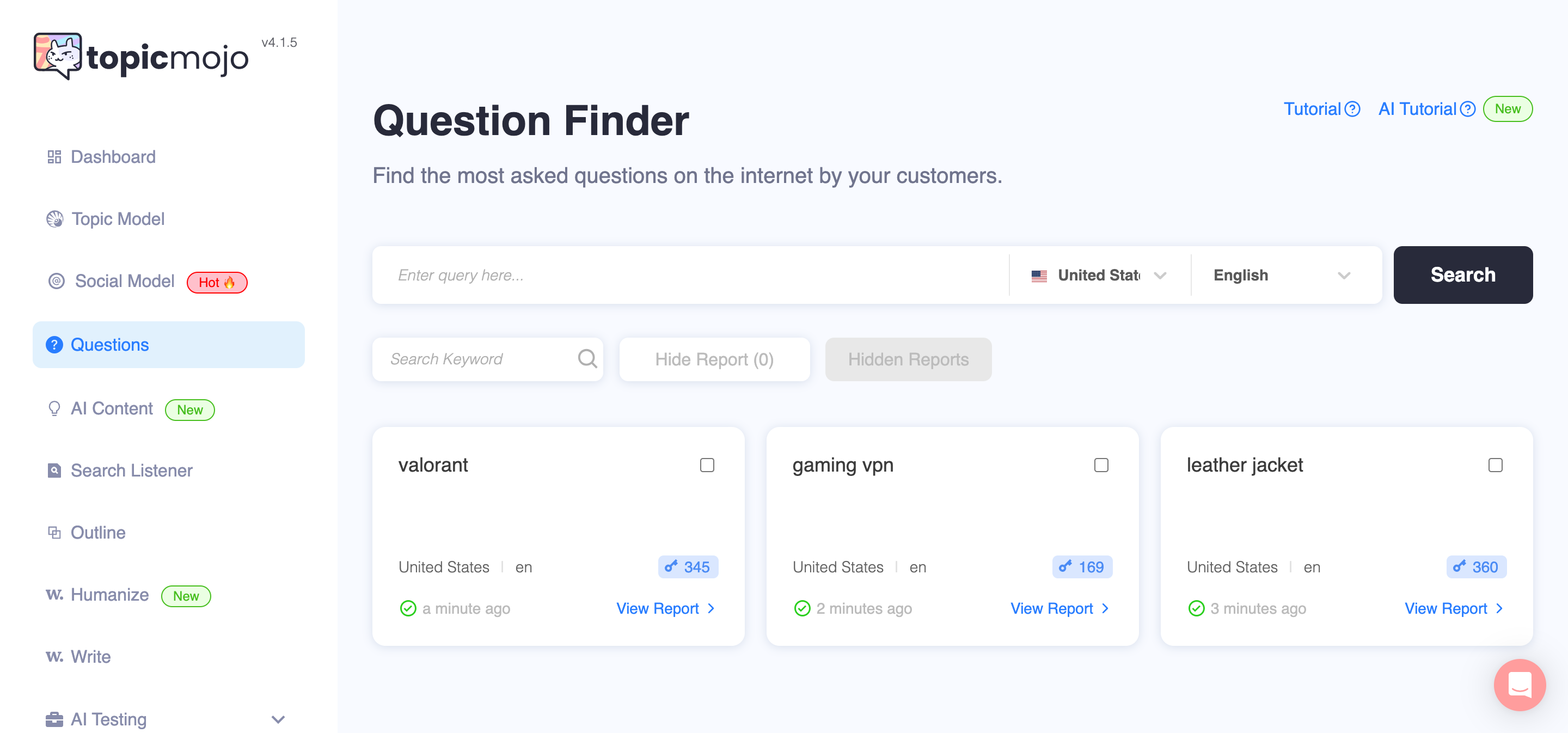Screen dimensions: 1568x733
Task: Check the leather jacket report checkbox
Action: point(1495,465)
